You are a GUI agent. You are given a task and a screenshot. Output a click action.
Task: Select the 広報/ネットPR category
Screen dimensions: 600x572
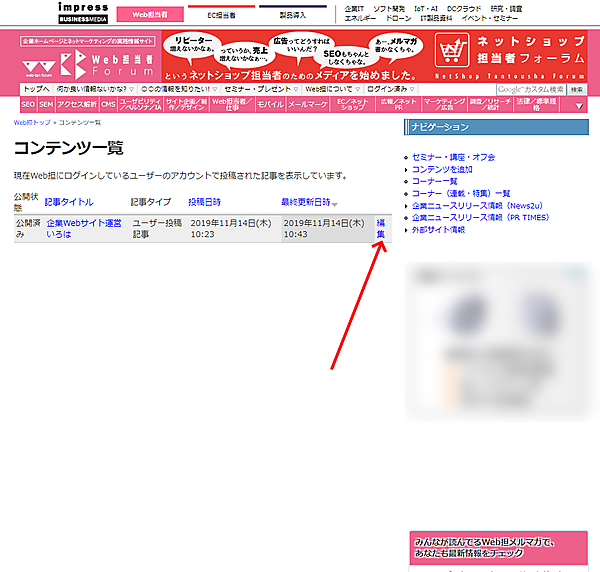click(398, 104)
